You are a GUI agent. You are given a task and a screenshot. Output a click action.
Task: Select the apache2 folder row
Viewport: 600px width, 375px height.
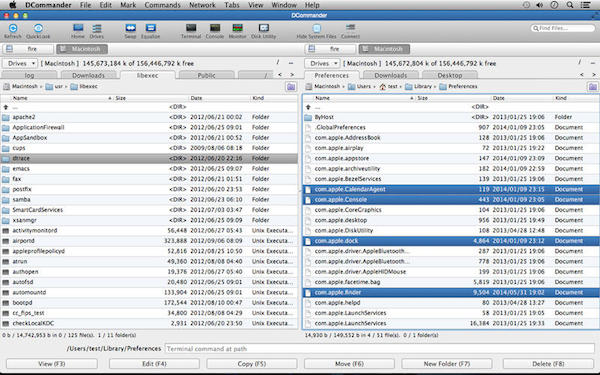(x=149, y=117)
